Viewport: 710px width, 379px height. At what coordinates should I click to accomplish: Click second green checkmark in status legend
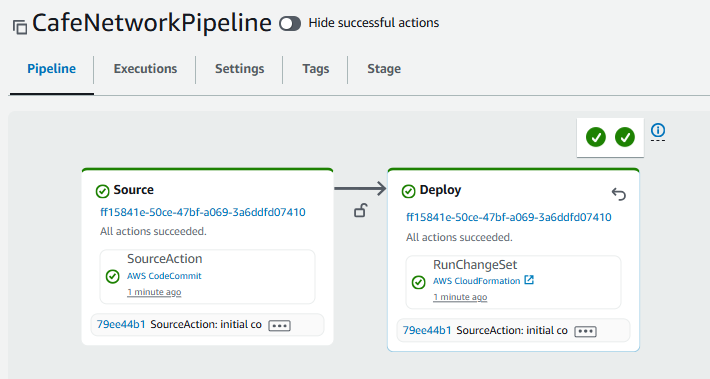(625, 137)
